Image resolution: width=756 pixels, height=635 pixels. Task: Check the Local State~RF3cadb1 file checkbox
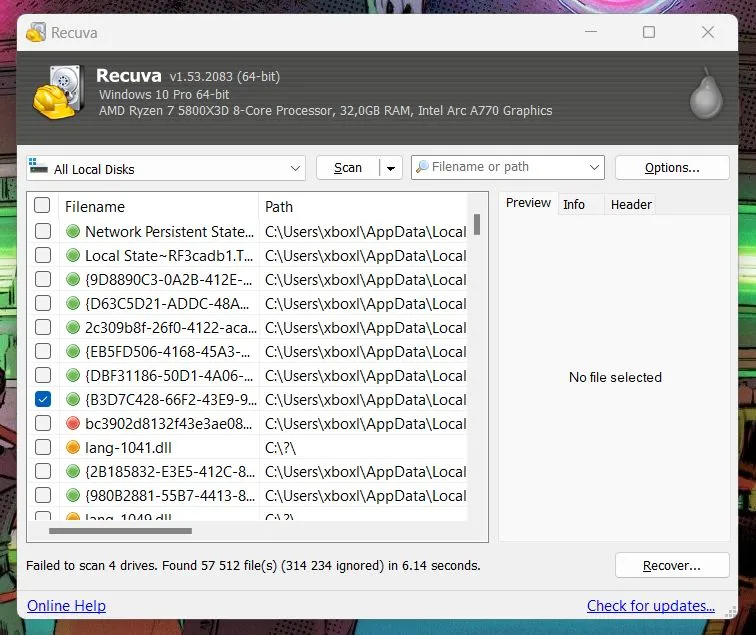point(43,256)
